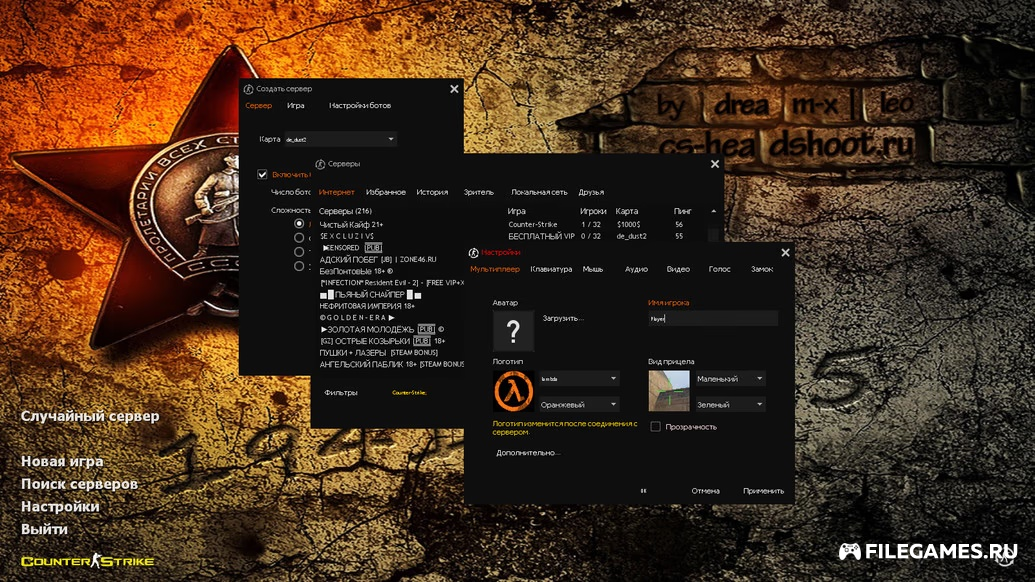Open Фильтры in the Серверы window
The width and height of the screenshot is (1035, 582).
coord(341,393)
